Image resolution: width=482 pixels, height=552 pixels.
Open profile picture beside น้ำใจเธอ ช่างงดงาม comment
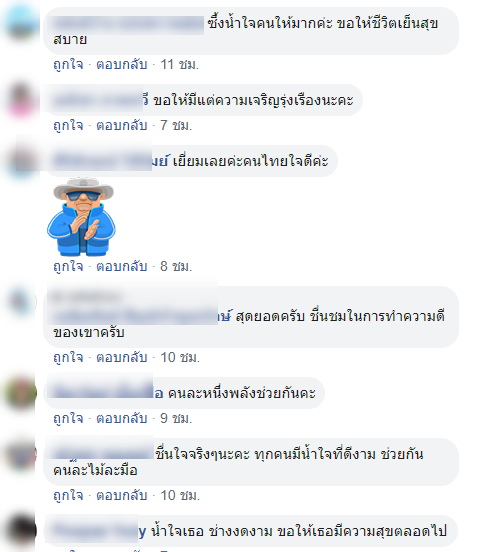pyautogui.click(x=21, y=531)
